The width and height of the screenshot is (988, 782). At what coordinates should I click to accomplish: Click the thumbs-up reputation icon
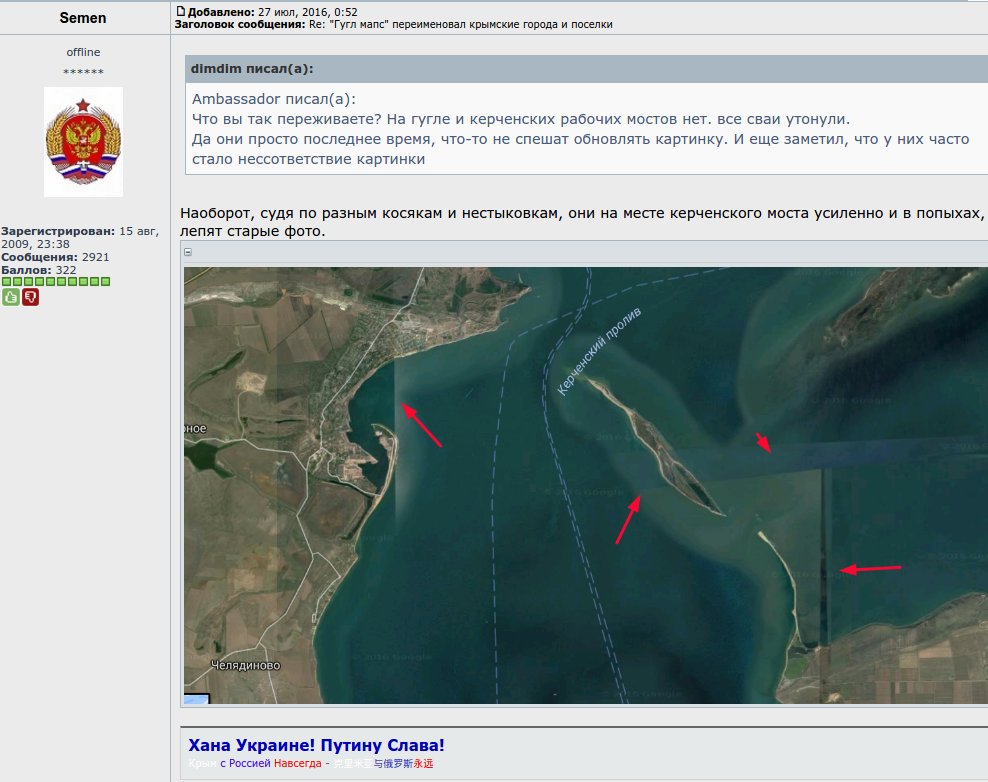tap(10, 297)
